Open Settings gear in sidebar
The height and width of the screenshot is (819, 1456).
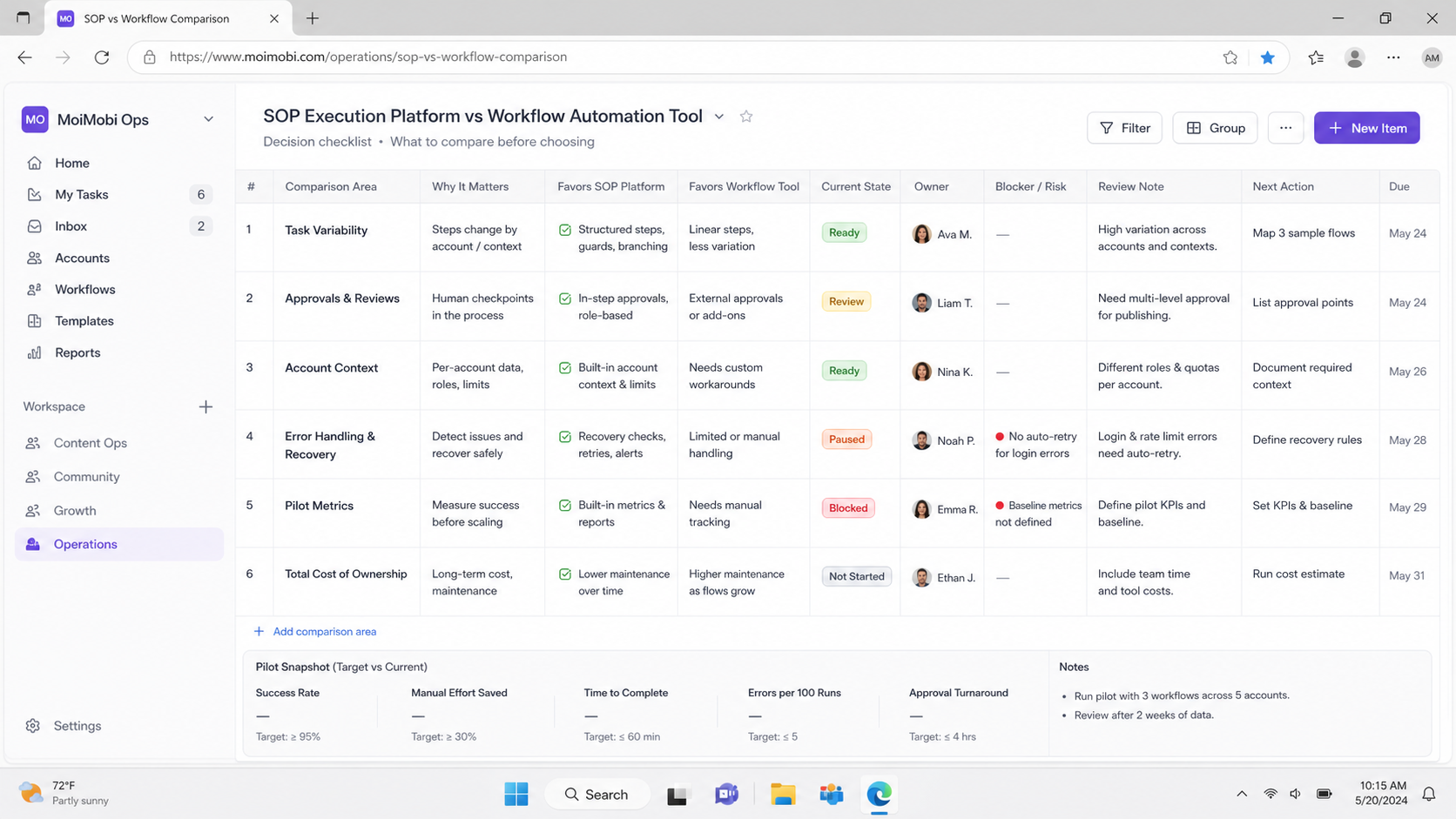[33, 726]
